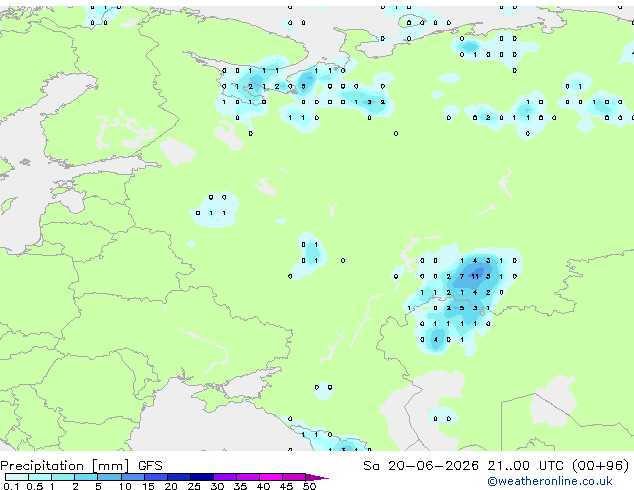Click the '15' legend label
Image resolution: width=634 pixels, height=490 pixels.
pos(148,486)
